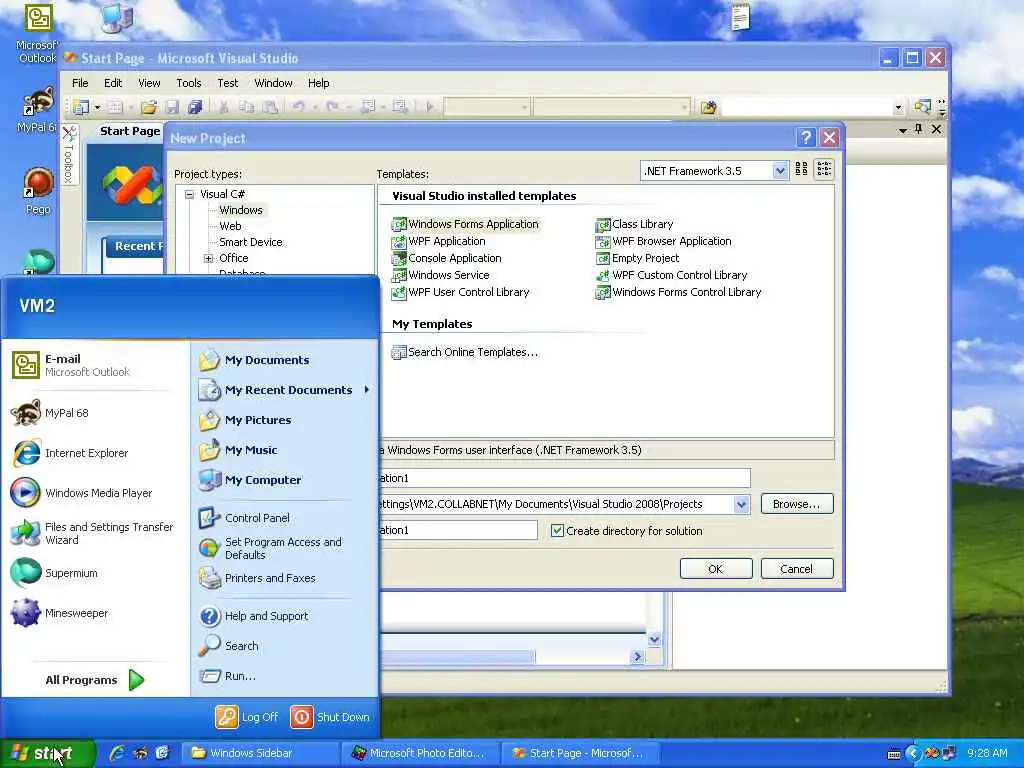Click the New Project dialog help button
This screenshot has width=1024, height=768.
(806, 138)
